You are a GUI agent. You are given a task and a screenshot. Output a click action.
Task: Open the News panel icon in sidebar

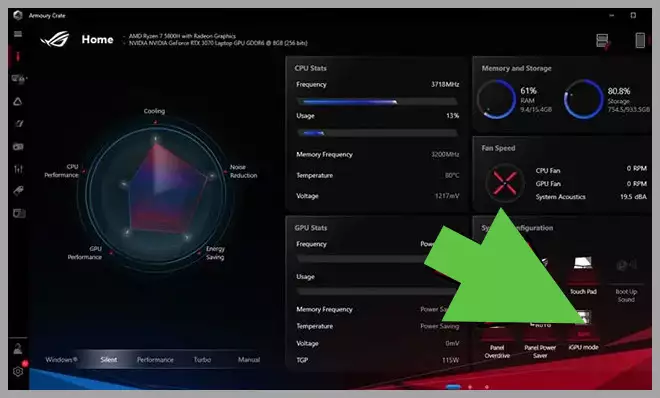point(19,213)
